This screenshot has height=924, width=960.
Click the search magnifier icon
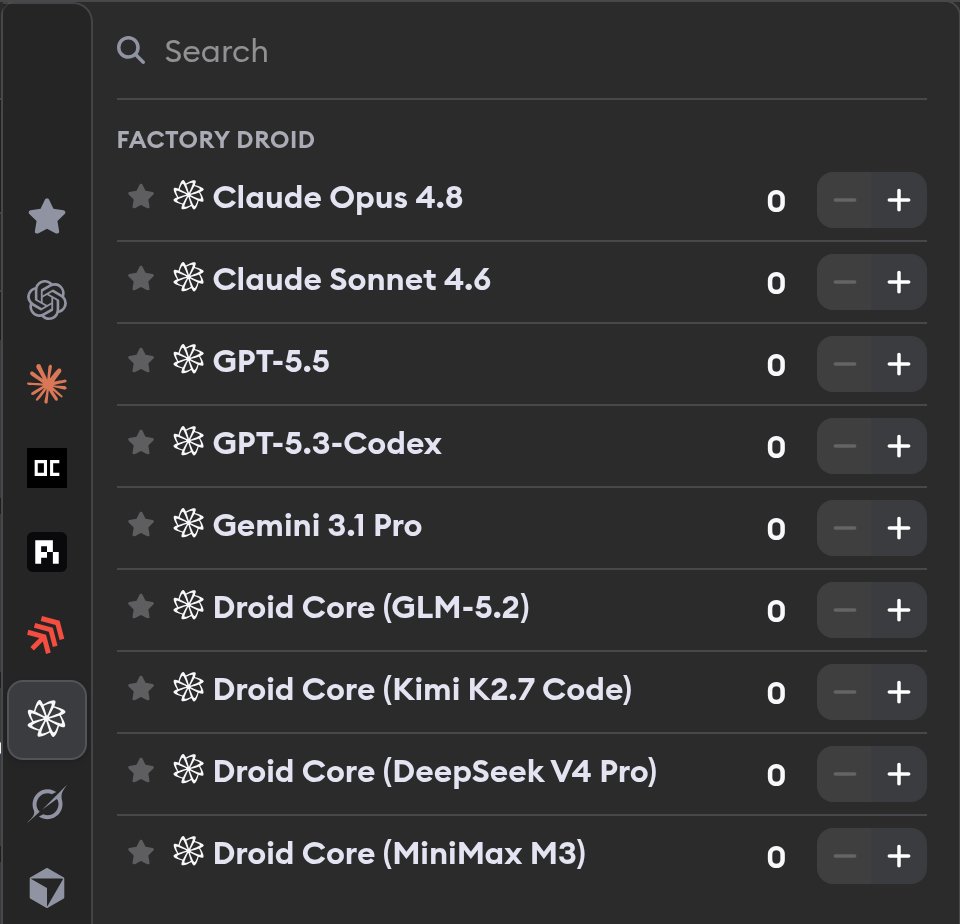[x=130, y=50]
